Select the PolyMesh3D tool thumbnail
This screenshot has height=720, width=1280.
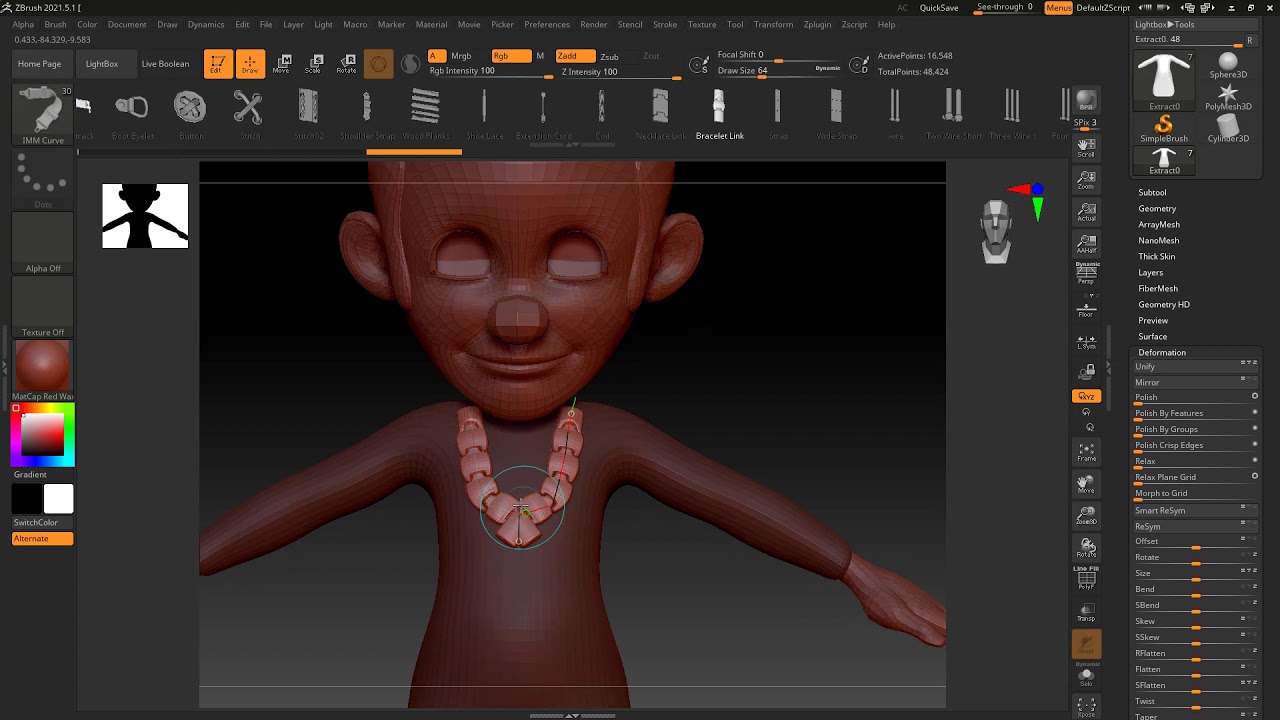1228,96
